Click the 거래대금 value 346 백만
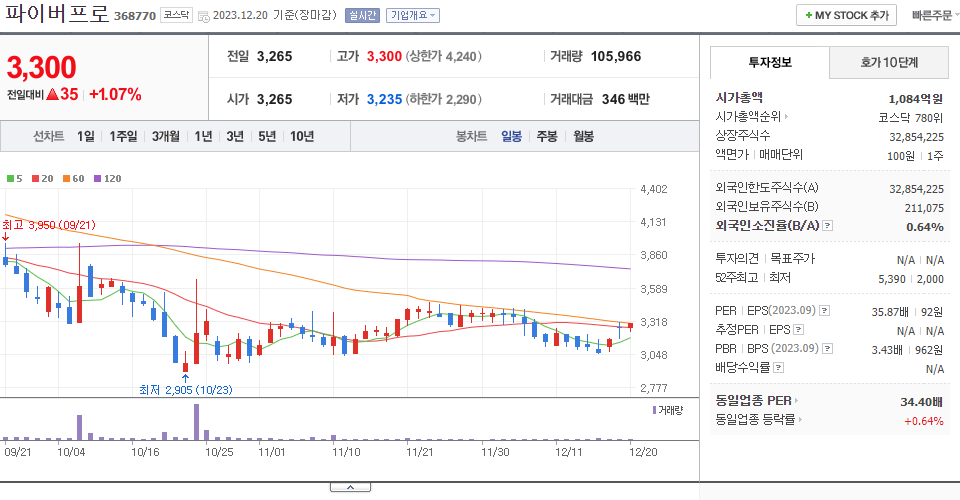This screenshot has height=500, width=960. point(626,99)
